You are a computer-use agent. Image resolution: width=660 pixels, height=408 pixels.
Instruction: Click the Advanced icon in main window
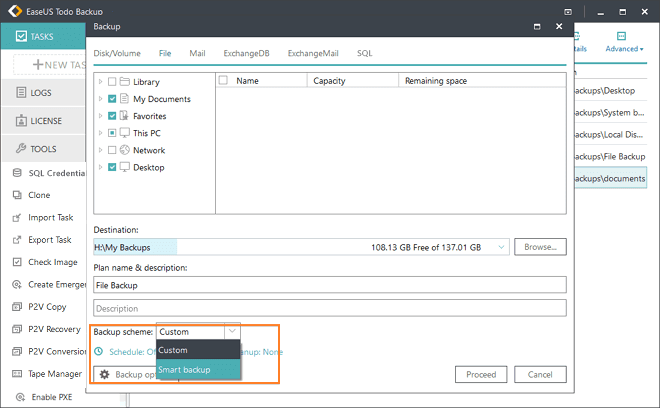point(621,36)
